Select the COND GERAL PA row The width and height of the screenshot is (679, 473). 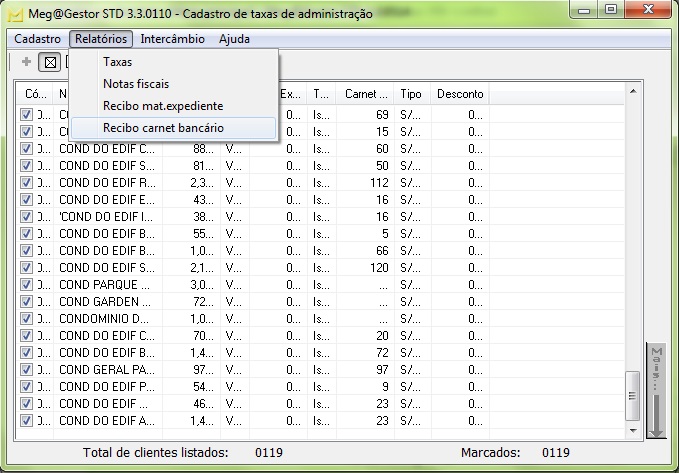[x=106, y=369]
